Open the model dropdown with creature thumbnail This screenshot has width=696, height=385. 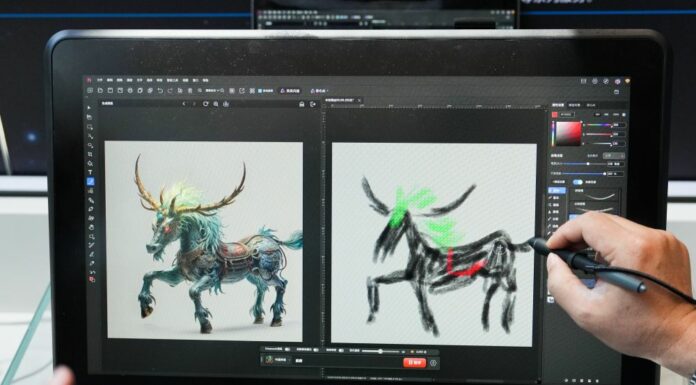276,360
